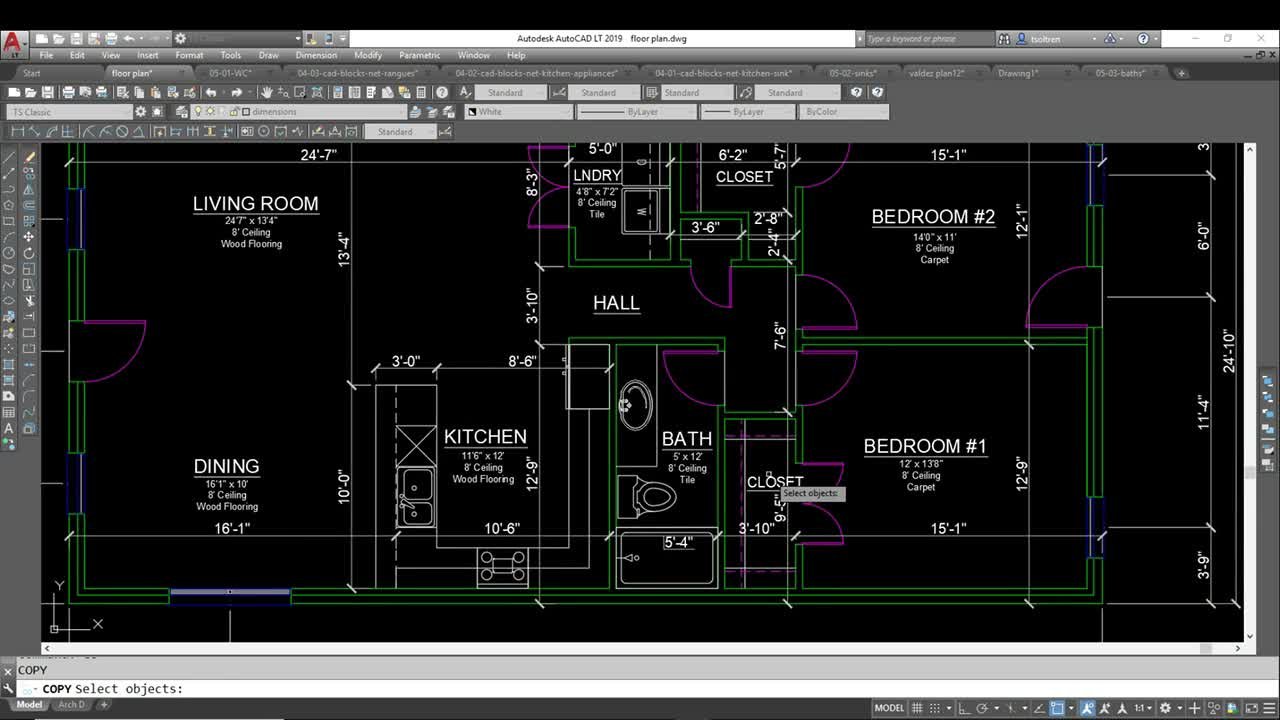Click the Plot printer icon
This screenshot has width=1280, height=720.
coord(68,92)
